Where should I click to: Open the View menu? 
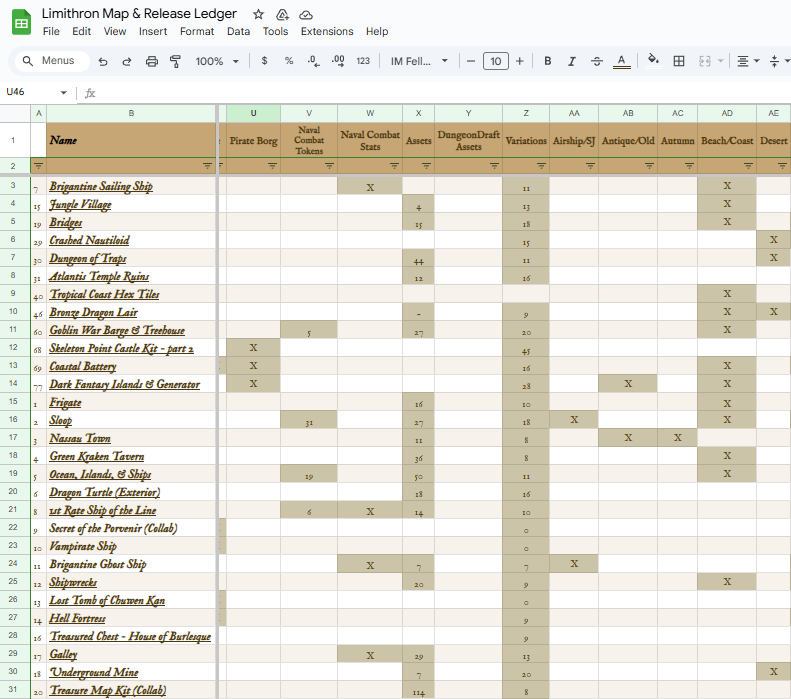point(115,31)
